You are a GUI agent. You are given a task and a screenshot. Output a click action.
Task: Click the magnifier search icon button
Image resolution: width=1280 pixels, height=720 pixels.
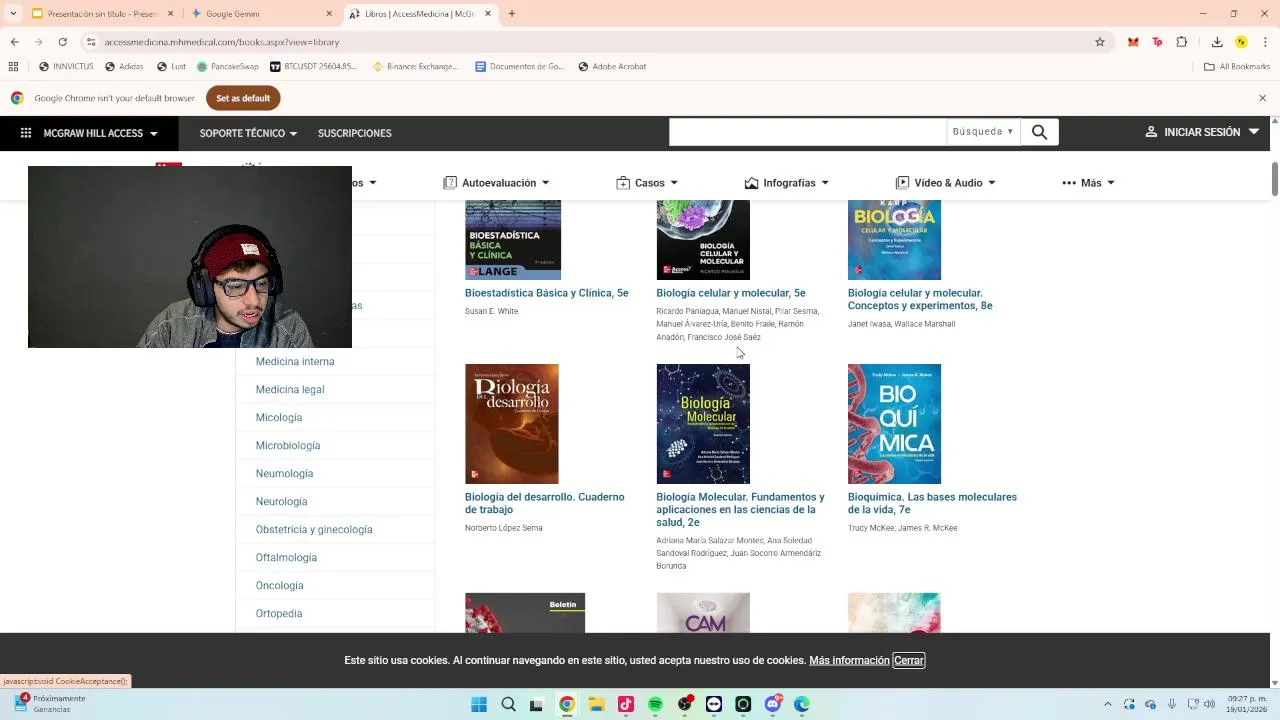(1039, 132)
